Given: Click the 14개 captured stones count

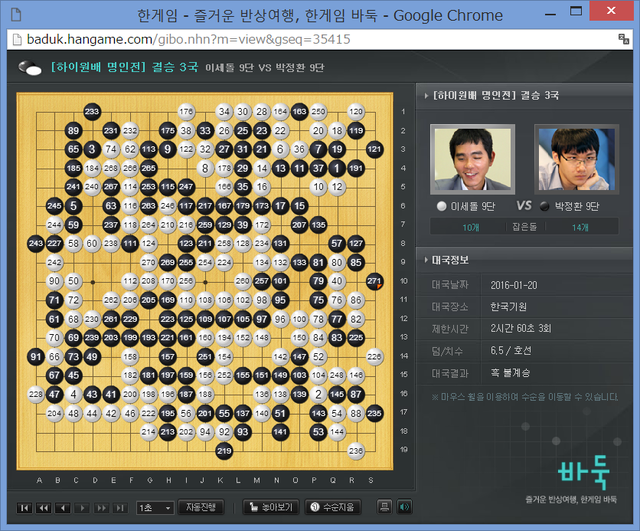Looking at the screenshot, I should click(580, 227).
